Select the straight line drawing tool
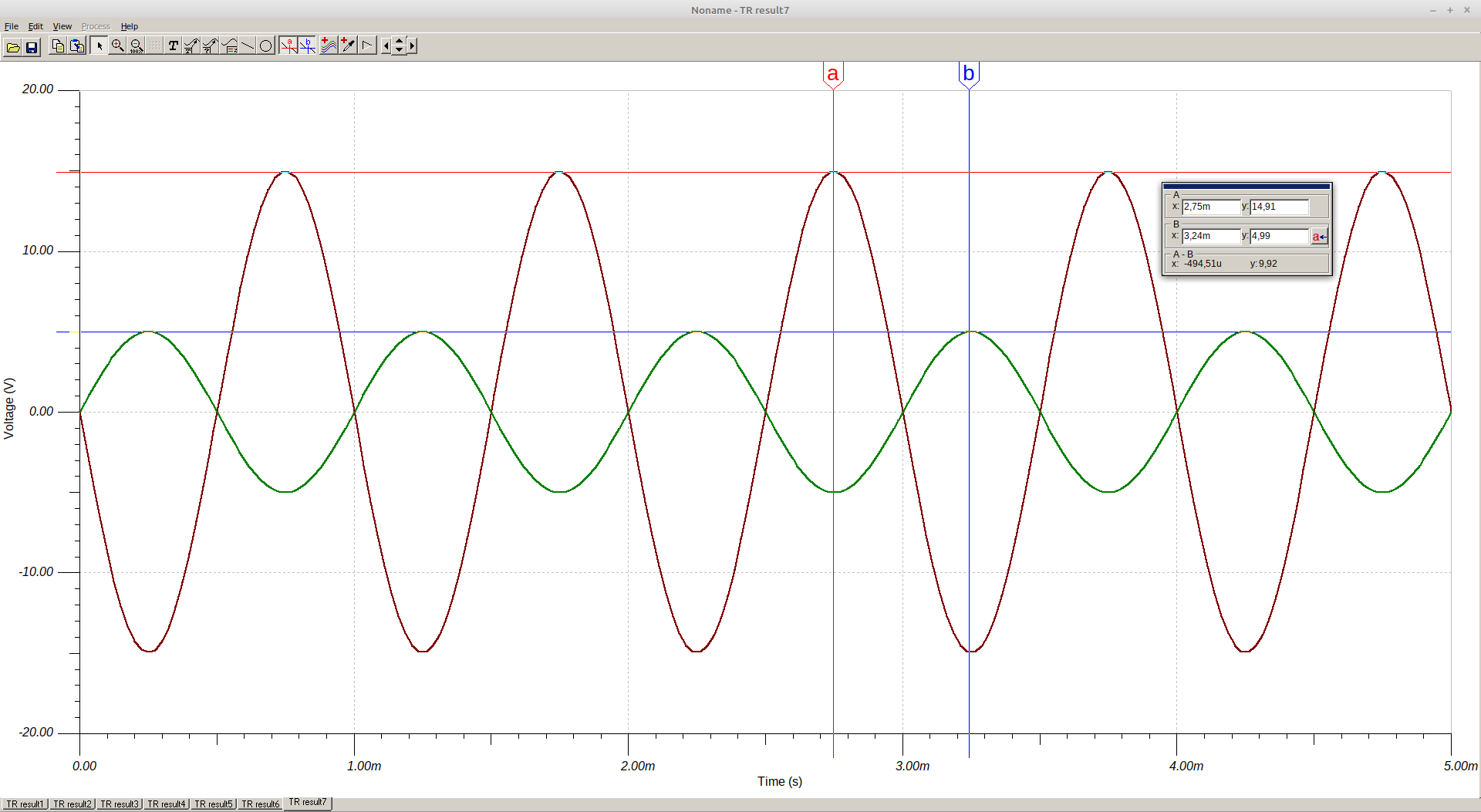1481x812 pixels. click(247, 46)
